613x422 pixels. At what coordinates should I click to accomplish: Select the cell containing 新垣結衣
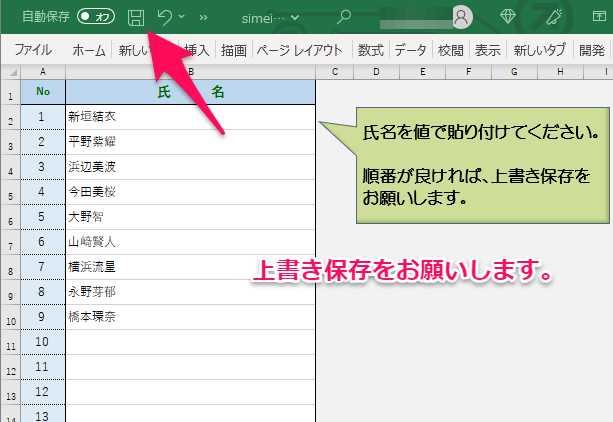[190, 116]
